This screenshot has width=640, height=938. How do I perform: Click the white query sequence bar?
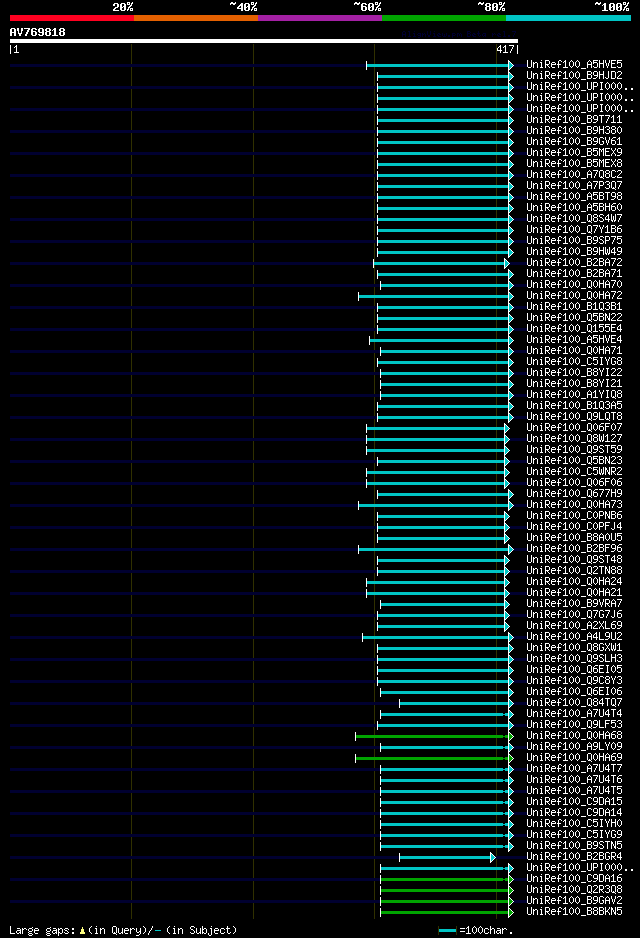(264, 41)
